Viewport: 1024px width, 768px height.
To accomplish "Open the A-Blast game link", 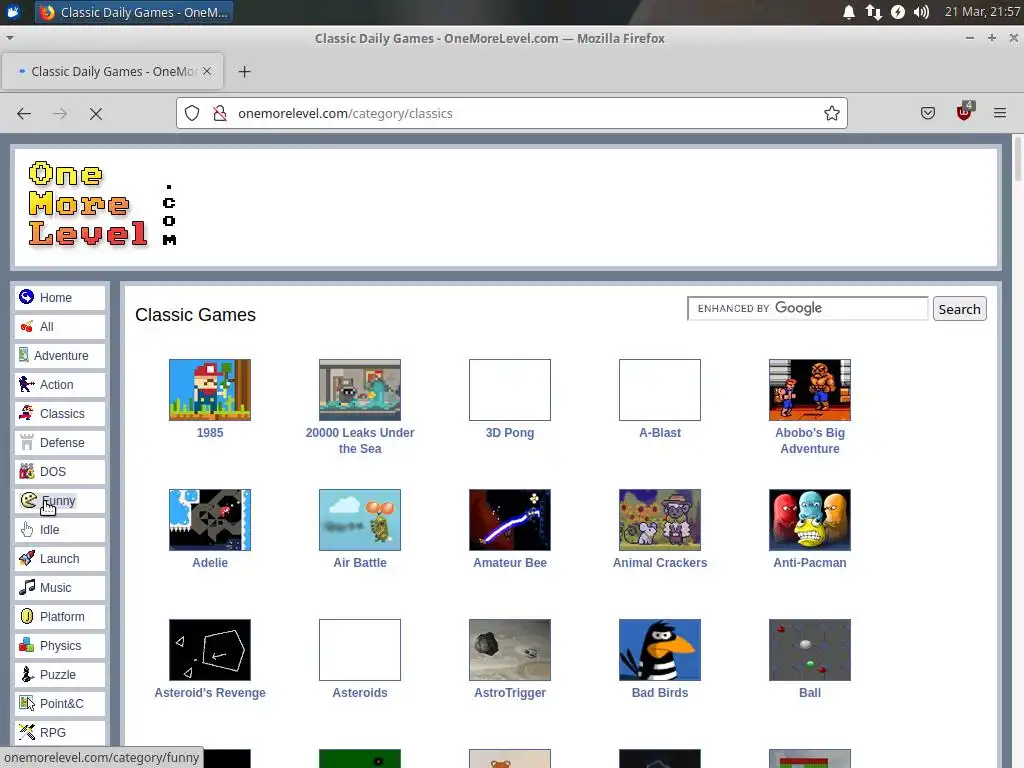I will [x=660, y=432].
